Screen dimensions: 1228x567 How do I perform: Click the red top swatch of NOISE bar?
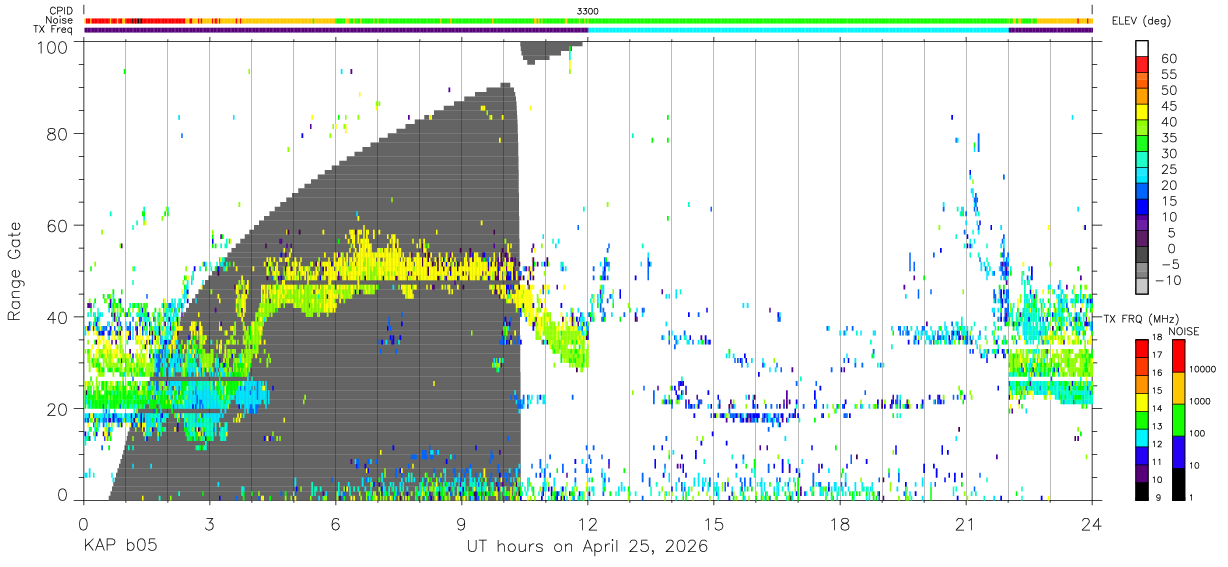tap(1177, 356)
